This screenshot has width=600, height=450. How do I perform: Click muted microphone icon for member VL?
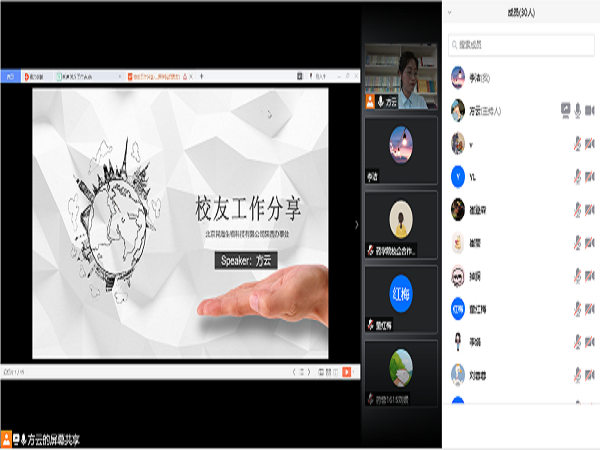point(579,177)
